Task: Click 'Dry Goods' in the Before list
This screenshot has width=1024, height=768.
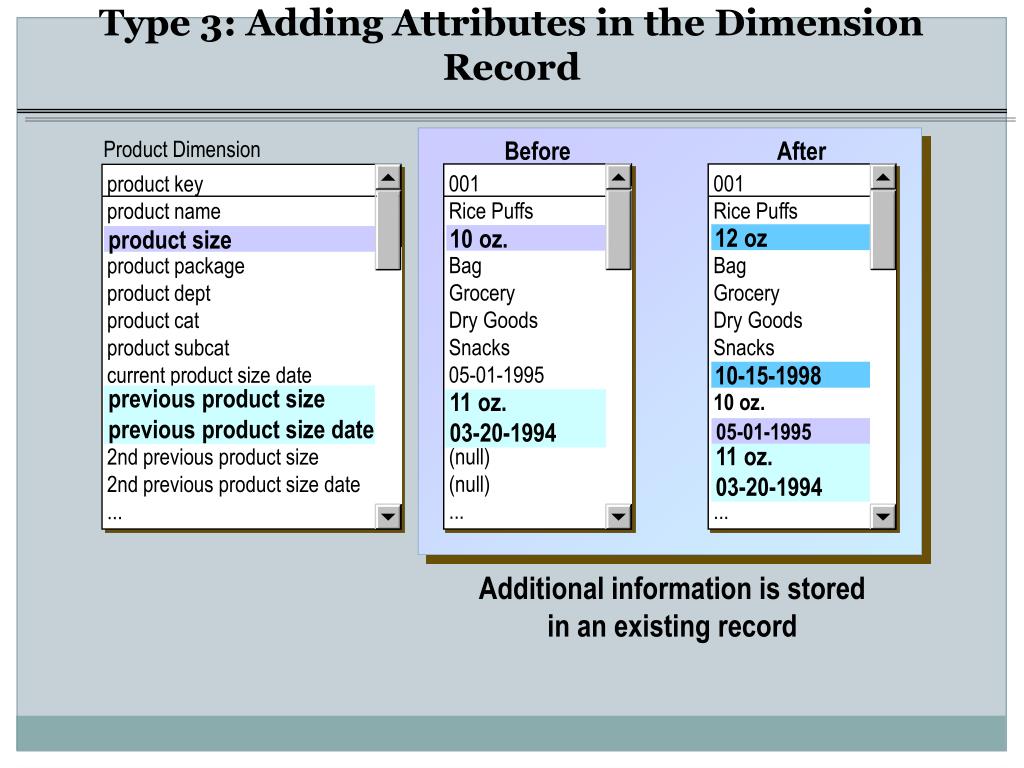Action: click(x=493, y=321)
